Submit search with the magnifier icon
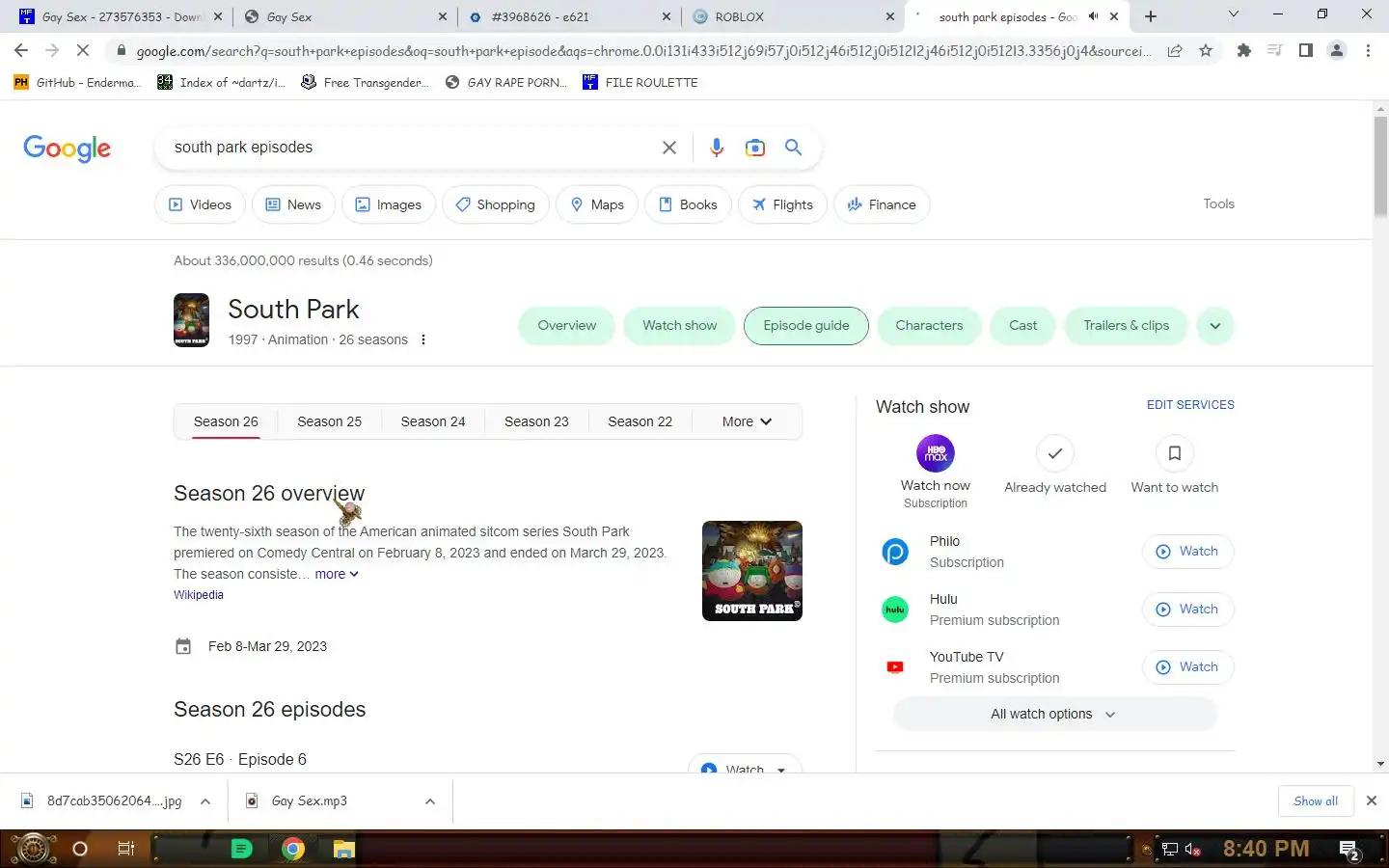The image size is (1389, 868). pyautogui.click(x=793, y=147)
